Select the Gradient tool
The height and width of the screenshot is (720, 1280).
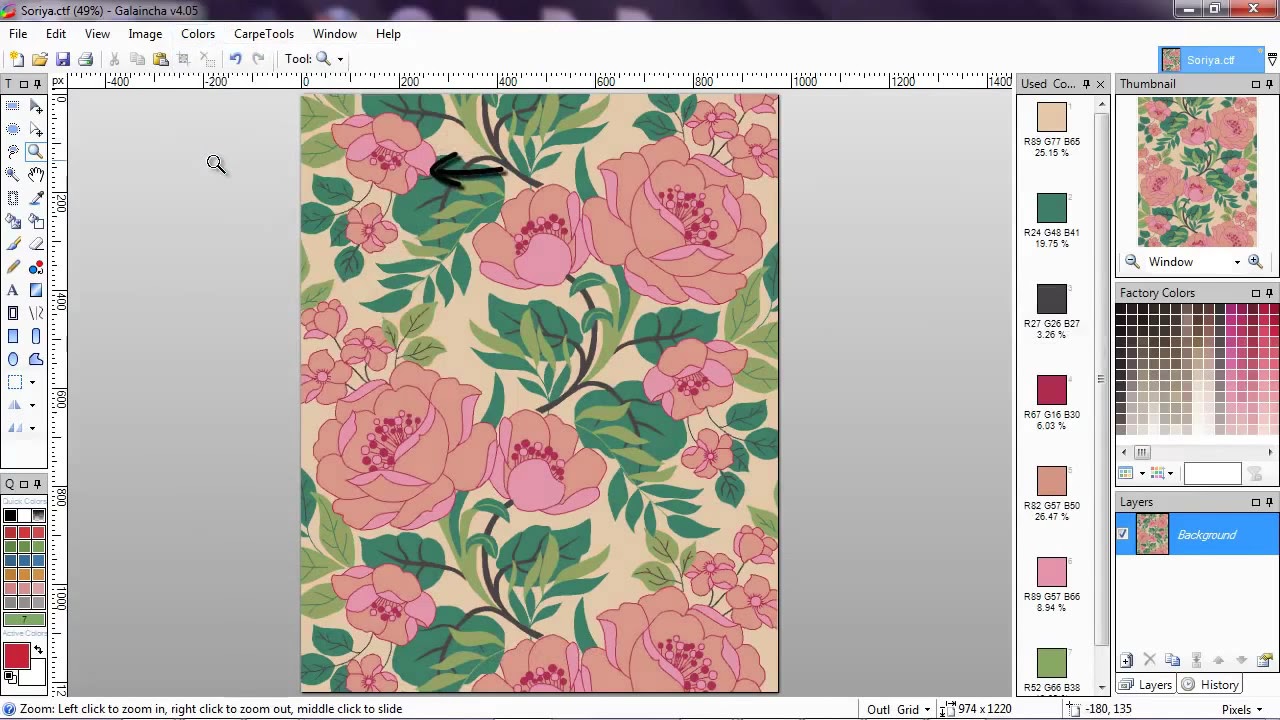(36, 290)
